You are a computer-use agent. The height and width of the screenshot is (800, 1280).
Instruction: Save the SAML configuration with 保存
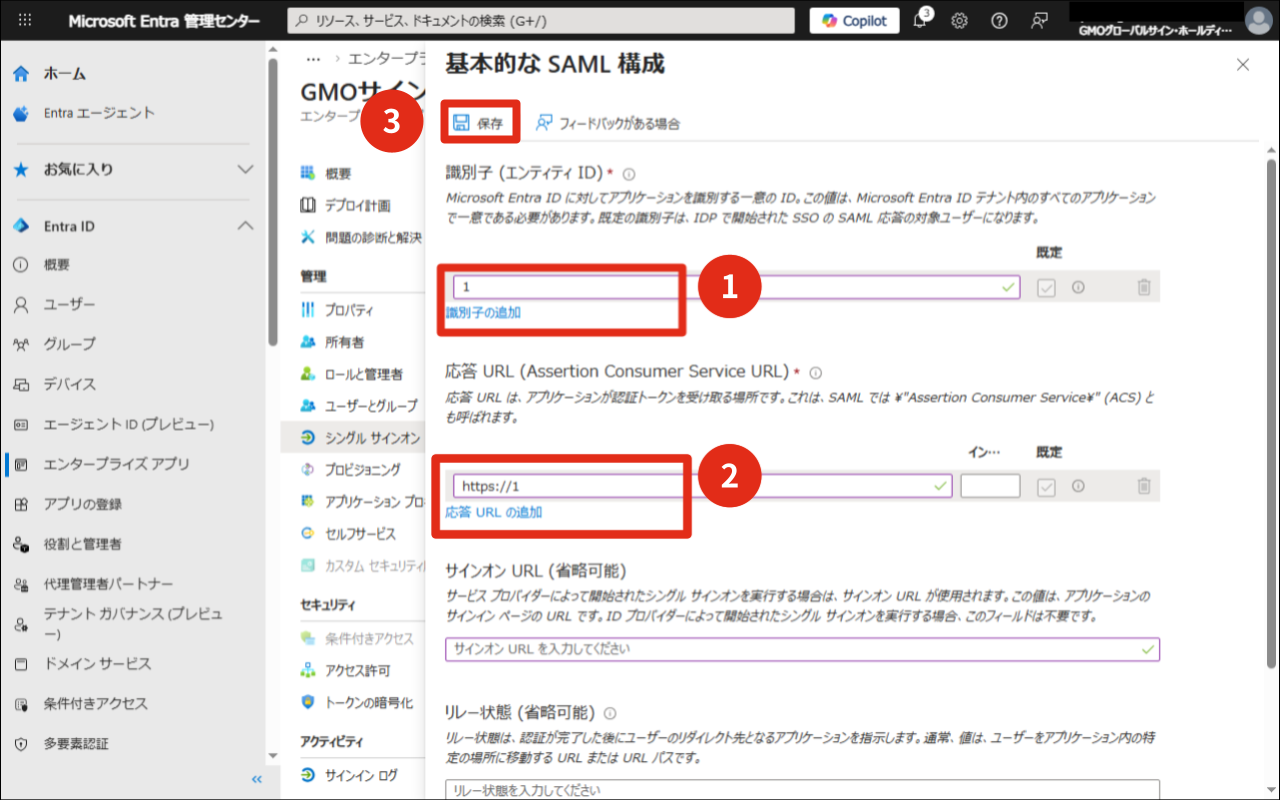coord(479,123)
